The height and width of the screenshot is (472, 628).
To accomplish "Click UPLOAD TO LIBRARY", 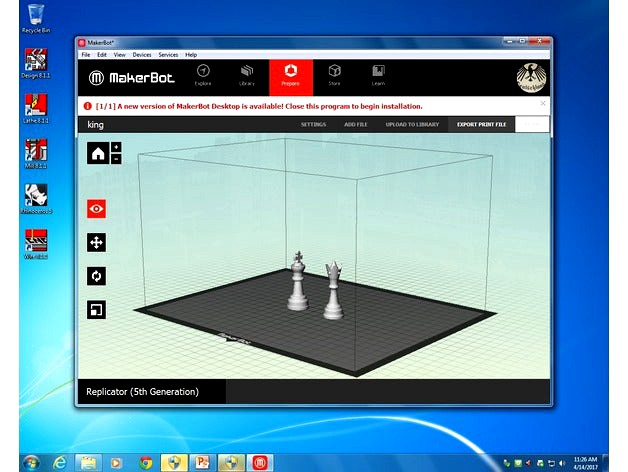I will point(411,125).
